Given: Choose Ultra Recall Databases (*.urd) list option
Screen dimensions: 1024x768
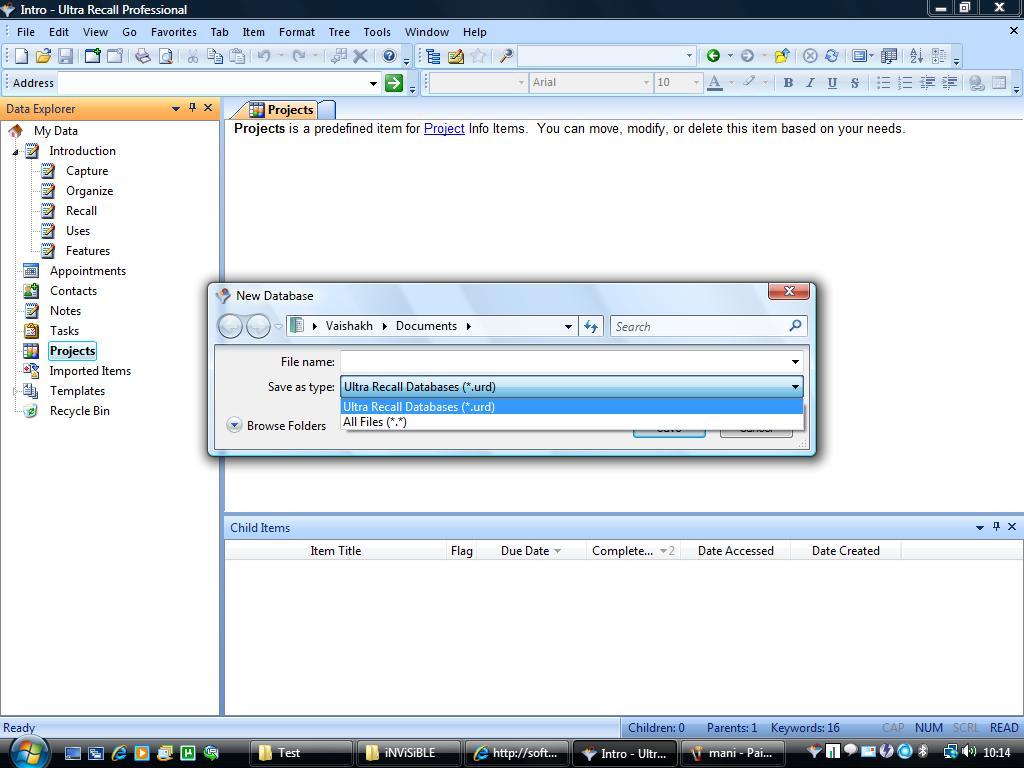Looking at the screenshot, I should (572, 406).
